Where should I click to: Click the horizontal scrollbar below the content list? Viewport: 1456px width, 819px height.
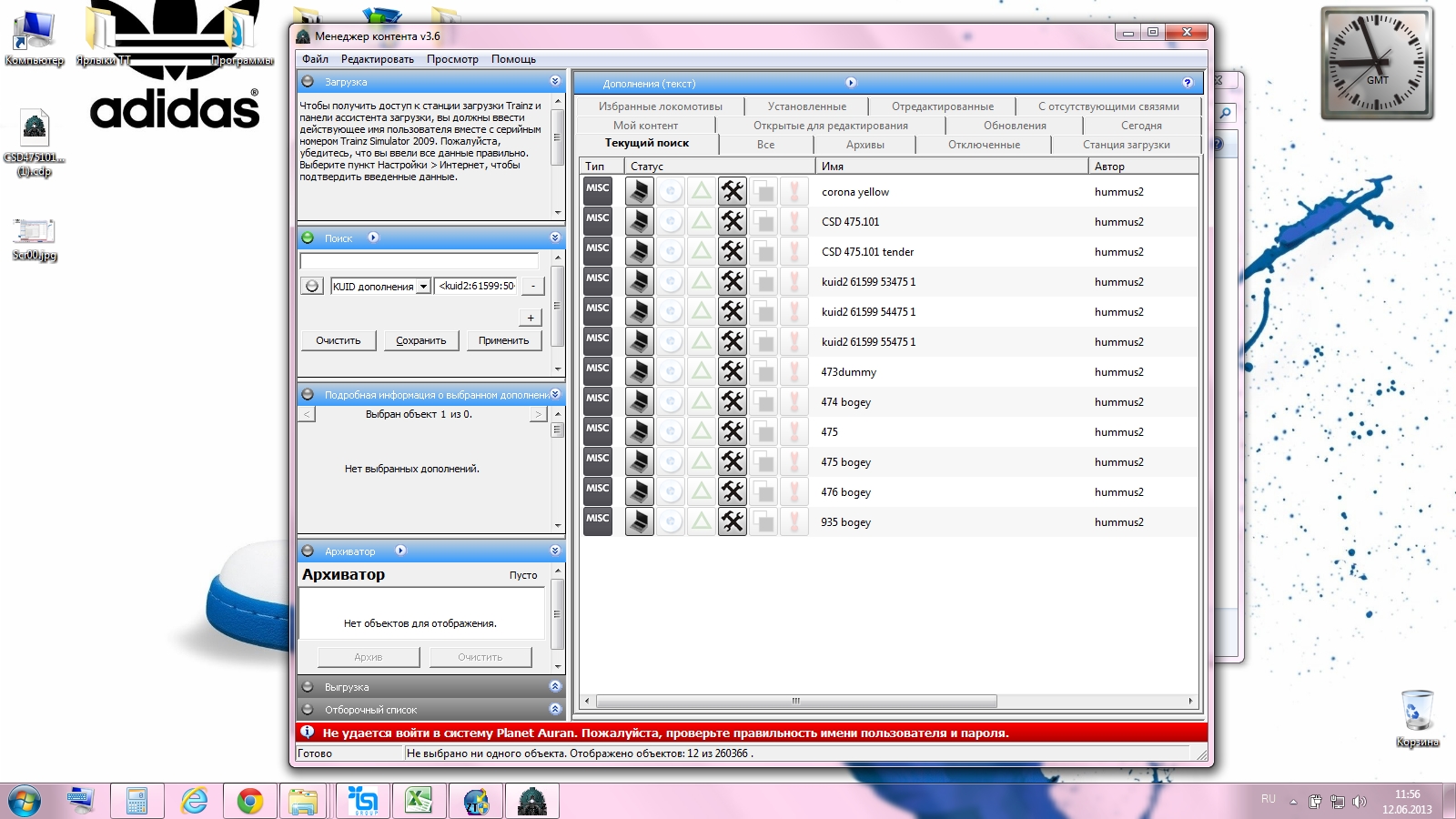pos(795,701)
